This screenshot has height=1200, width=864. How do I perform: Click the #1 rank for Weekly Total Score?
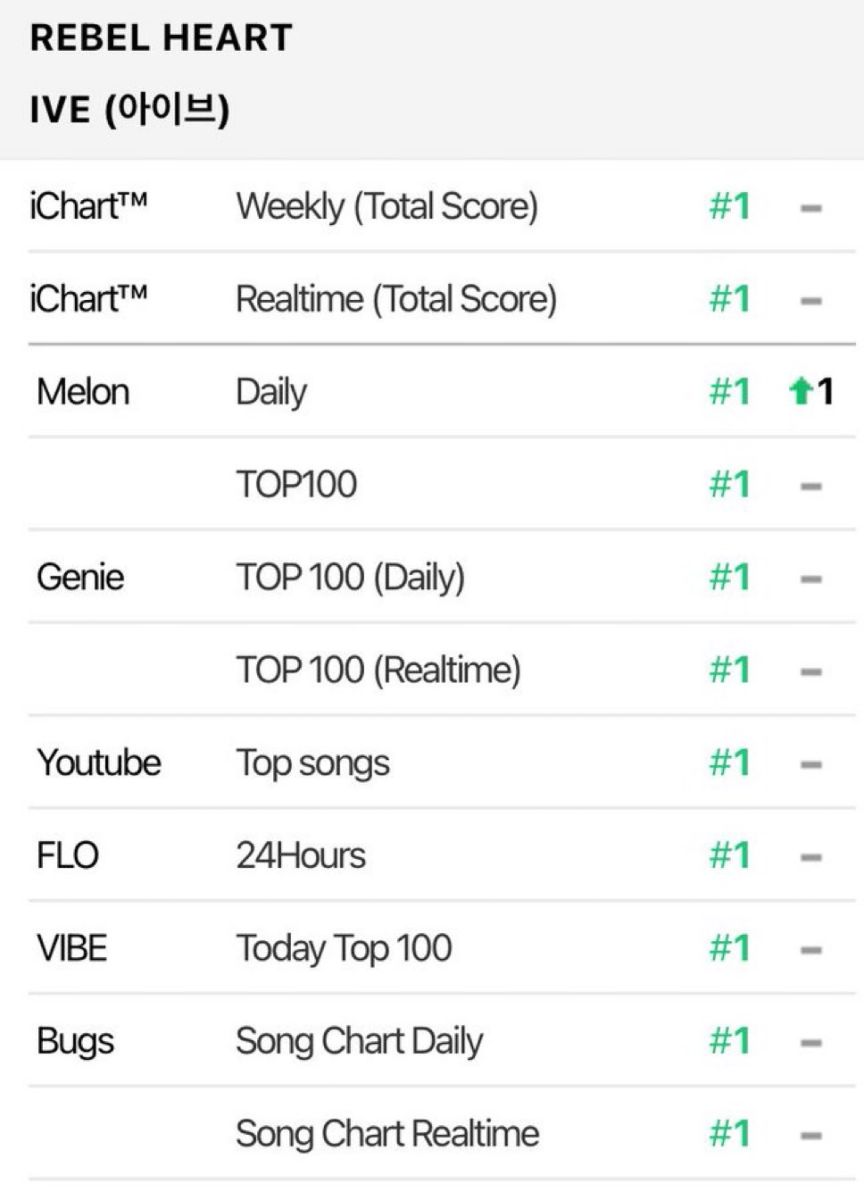coord(729,207)
